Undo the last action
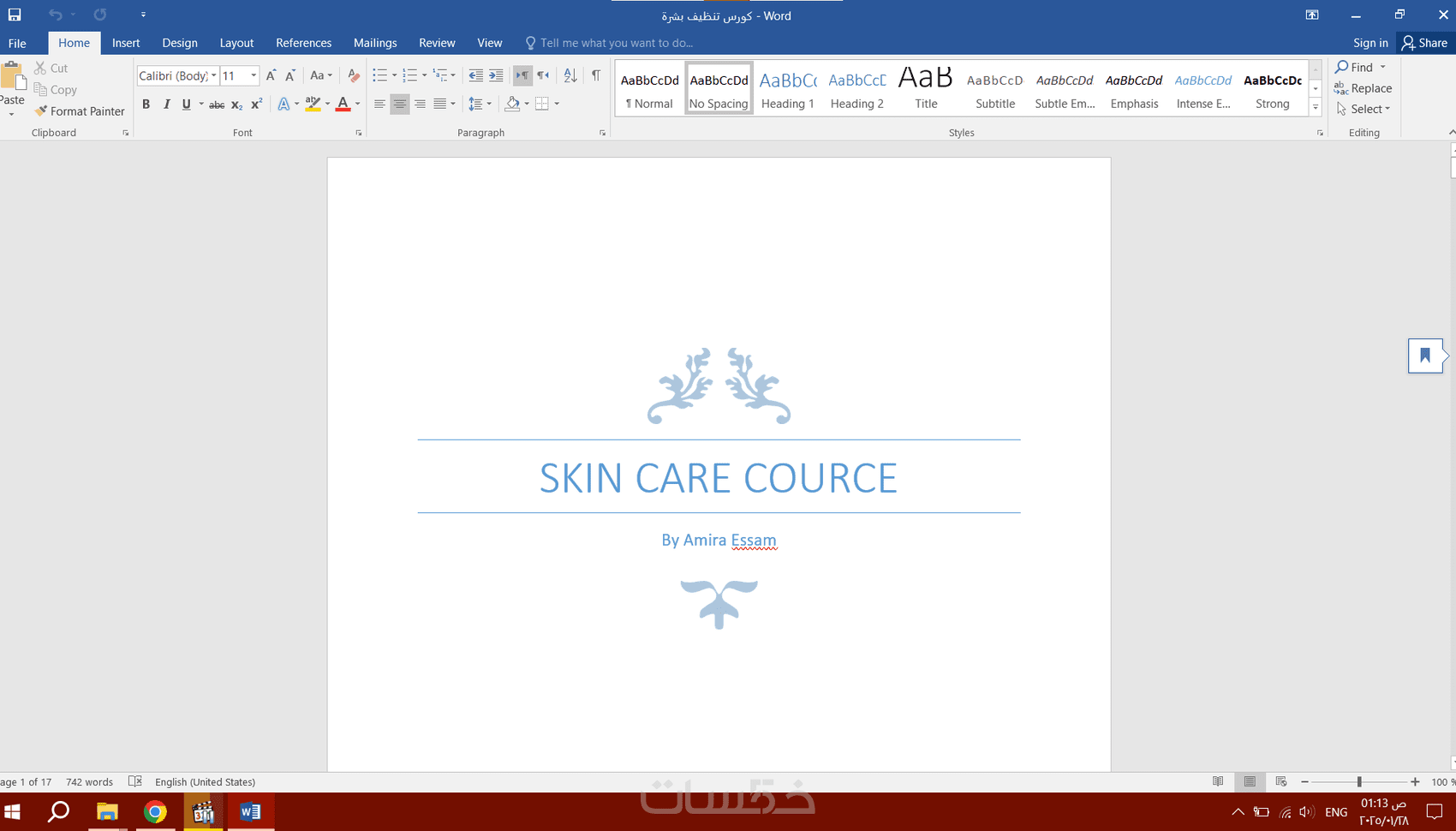The image size is (1456, 831). [x=56, y=15]
